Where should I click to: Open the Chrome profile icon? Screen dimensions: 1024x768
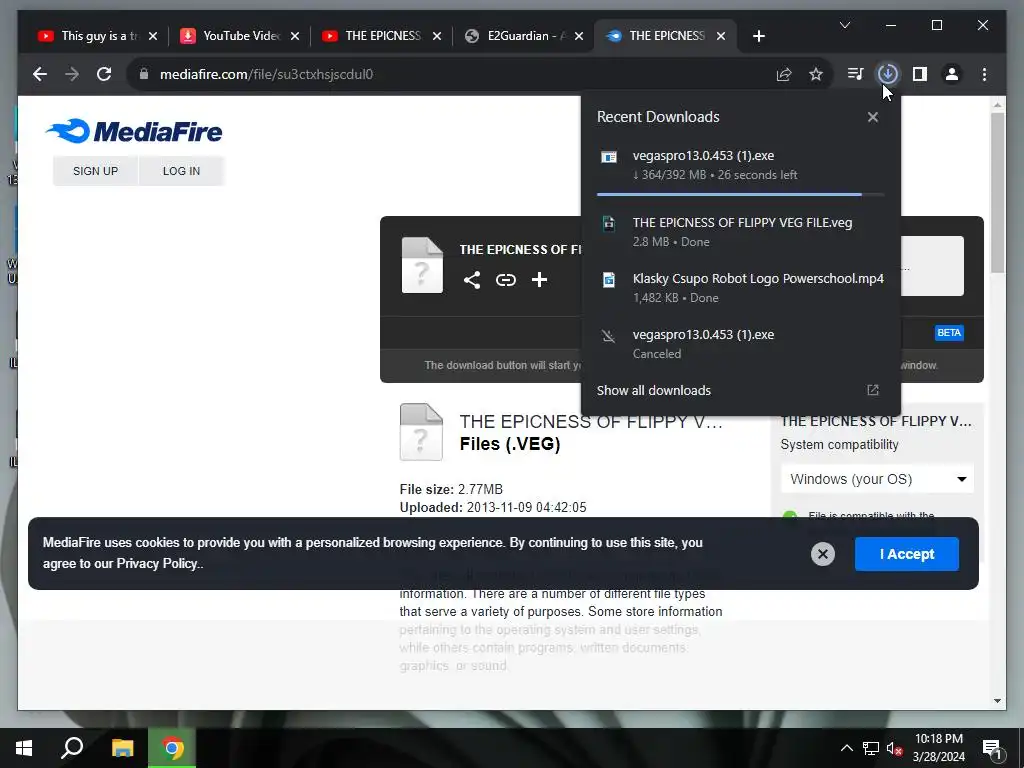952,74
